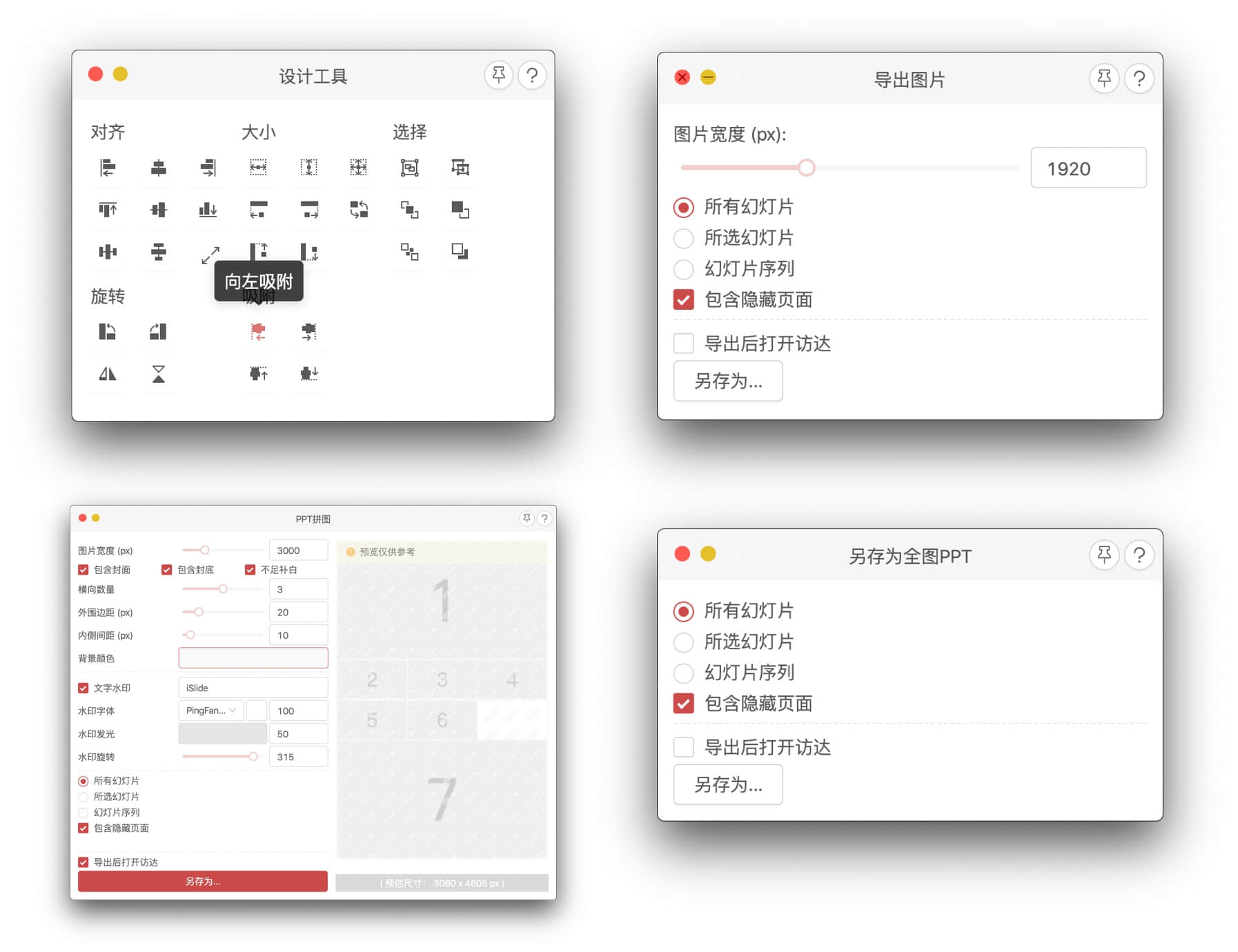1238x952 pixels.
Task: Click the 1920 width input field
Action: [x=1088, y=168]
